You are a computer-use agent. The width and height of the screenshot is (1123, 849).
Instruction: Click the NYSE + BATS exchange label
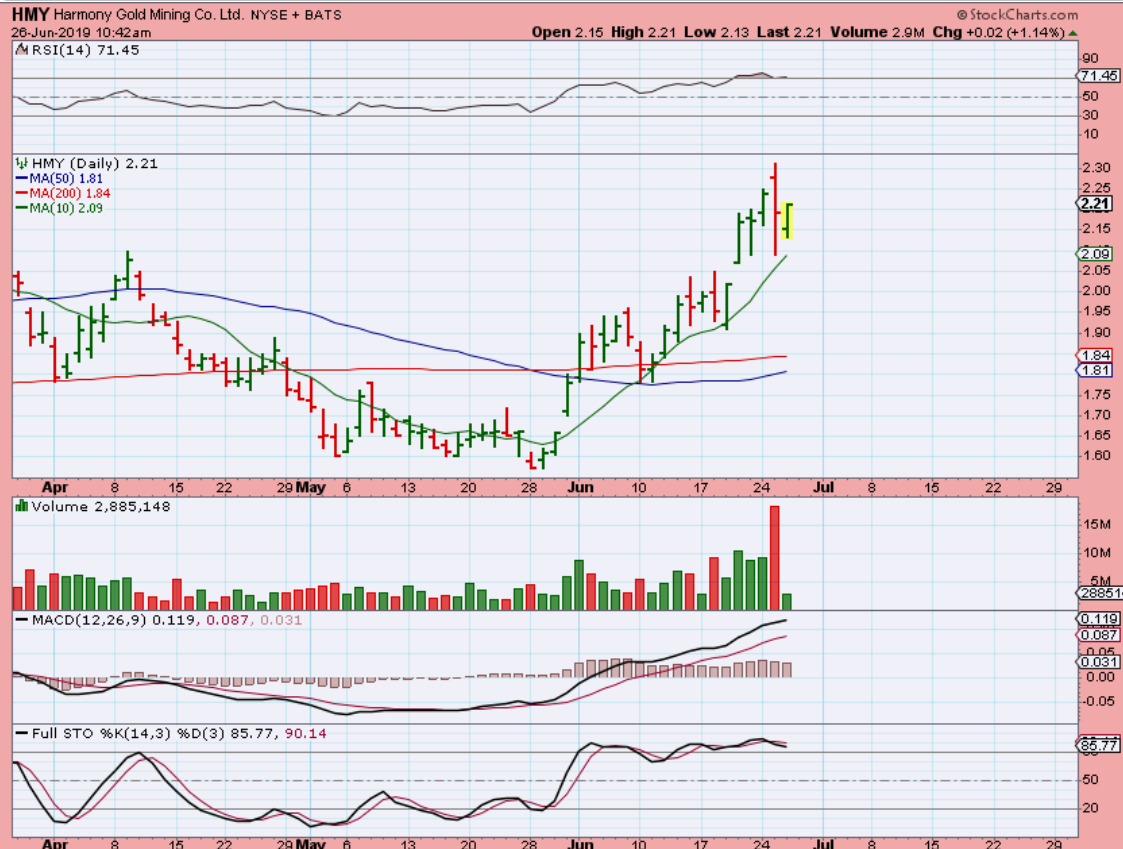tap(296, 15)
